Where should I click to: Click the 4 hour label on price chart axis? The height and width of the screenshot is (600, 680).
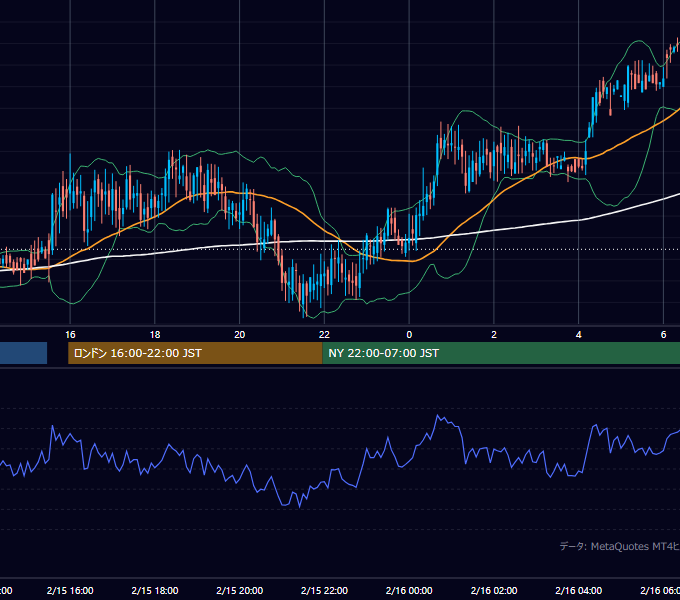[579, 334]
